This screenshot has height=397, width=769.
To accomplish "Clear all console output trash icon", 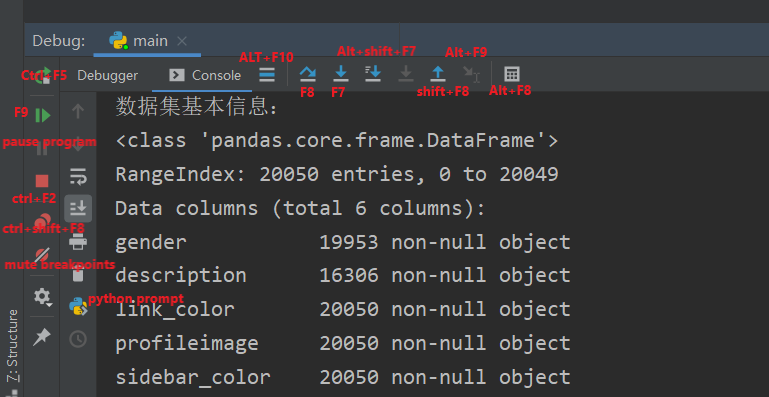I will (78, 274).
